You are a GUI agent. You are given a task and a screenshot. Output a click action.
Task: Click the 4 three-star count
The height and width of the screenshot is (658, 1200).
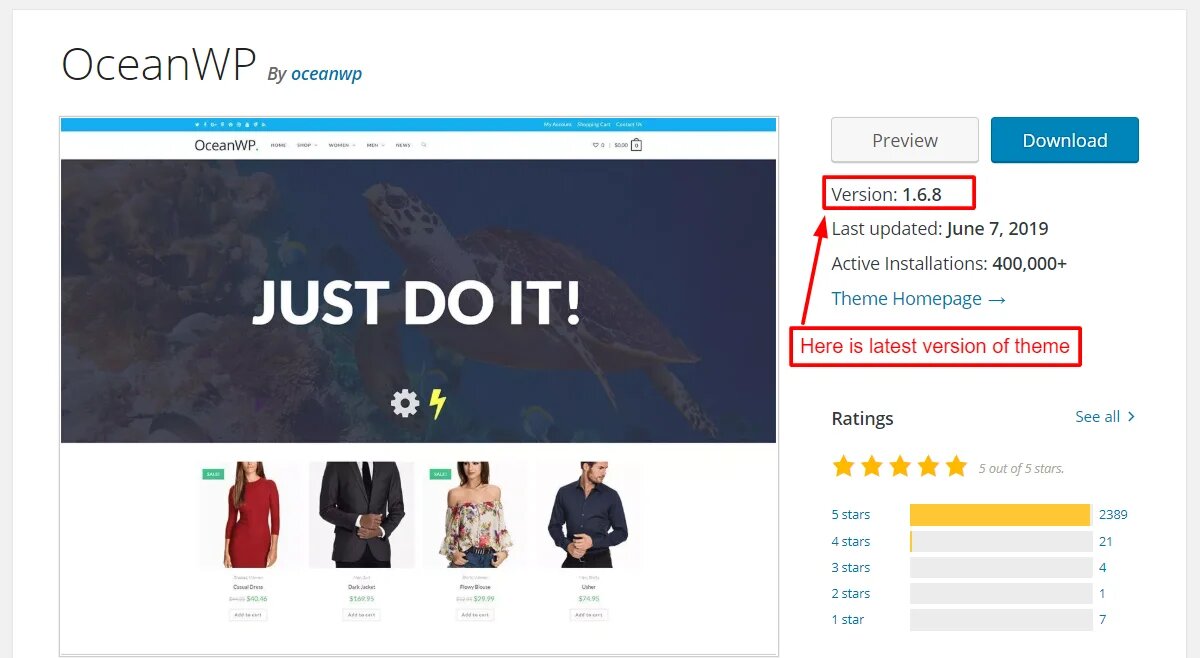pyautogui.click(x=1102, y=567)
